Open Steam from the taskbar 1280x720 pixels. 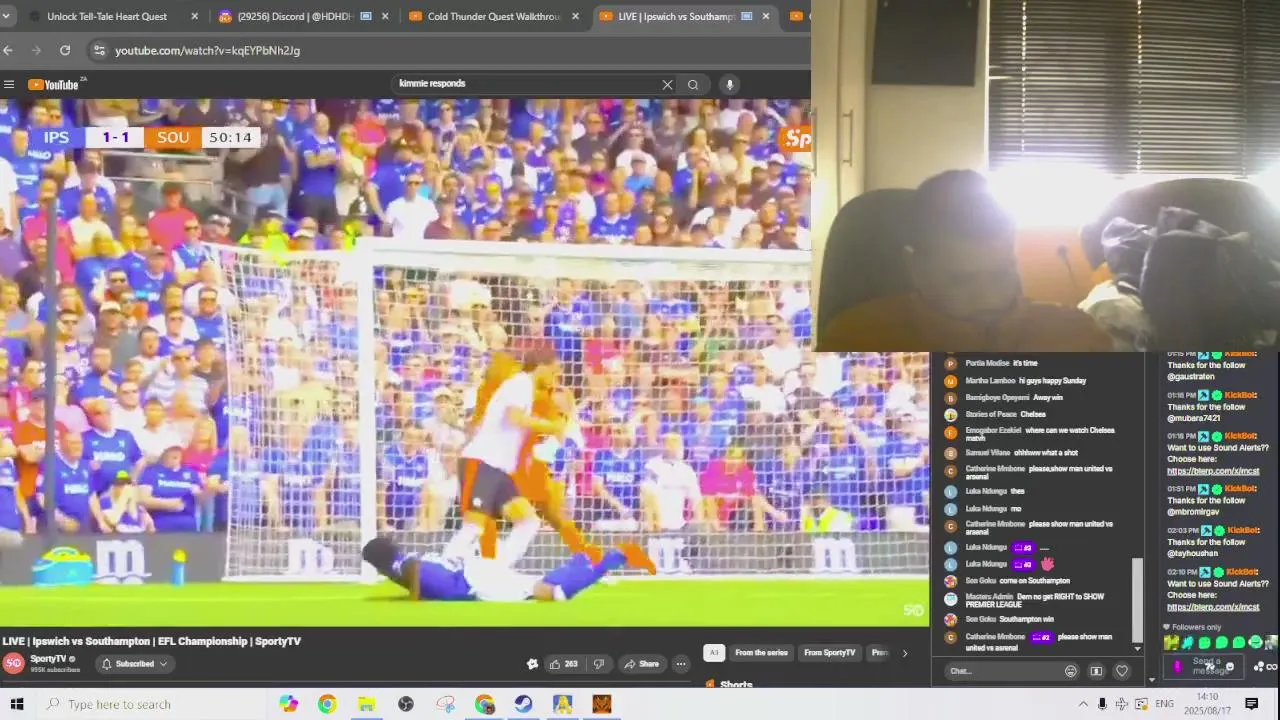click(523, 704)
